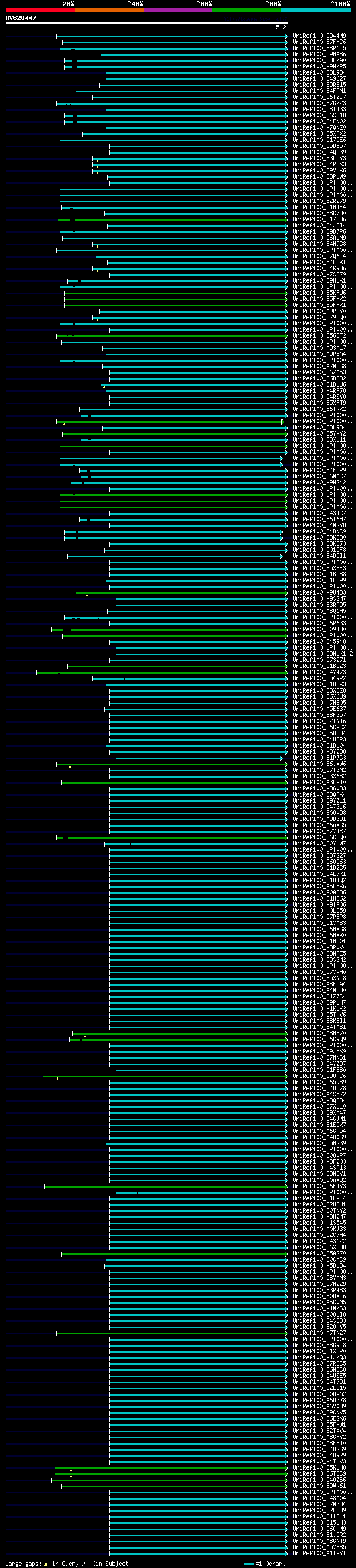This screenshot has width=356, height=1568.
Task: Select label UniRef100_A7QNZ0
Action: pos(319,128)
